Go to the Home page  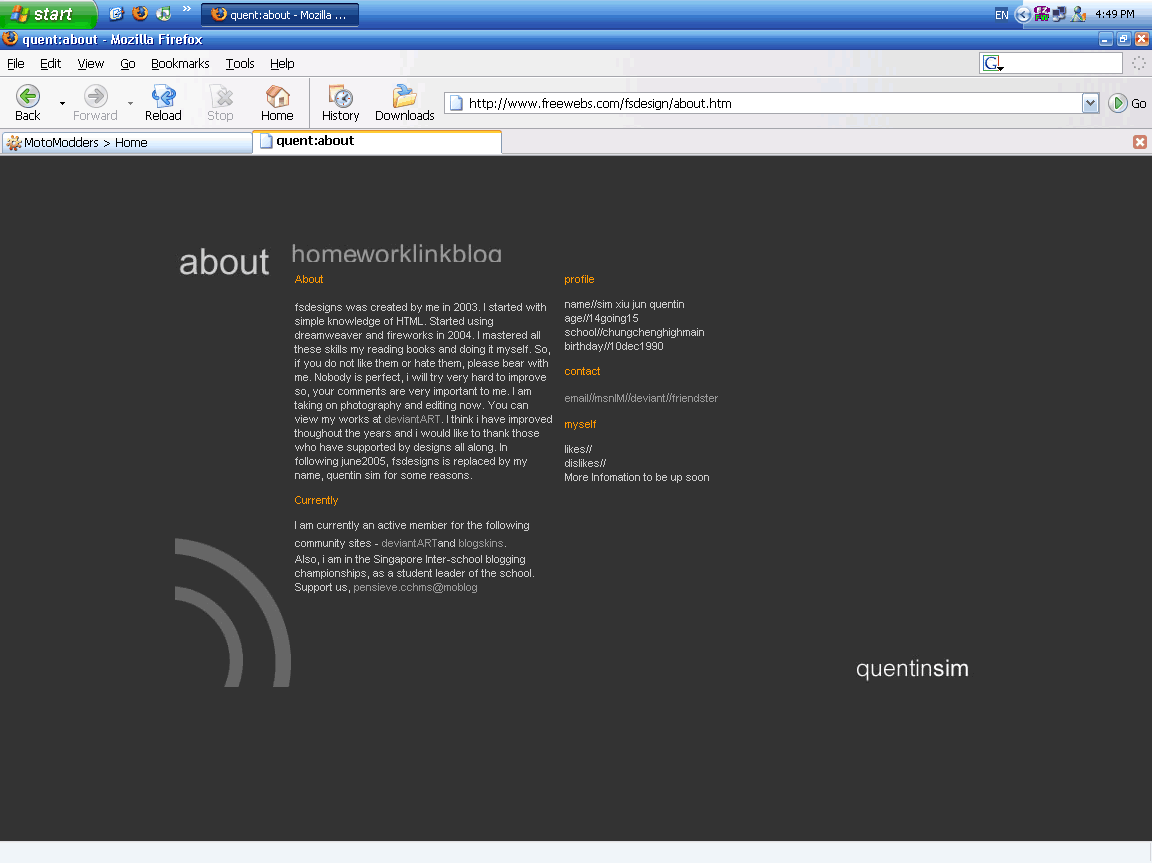click(277, 103)
